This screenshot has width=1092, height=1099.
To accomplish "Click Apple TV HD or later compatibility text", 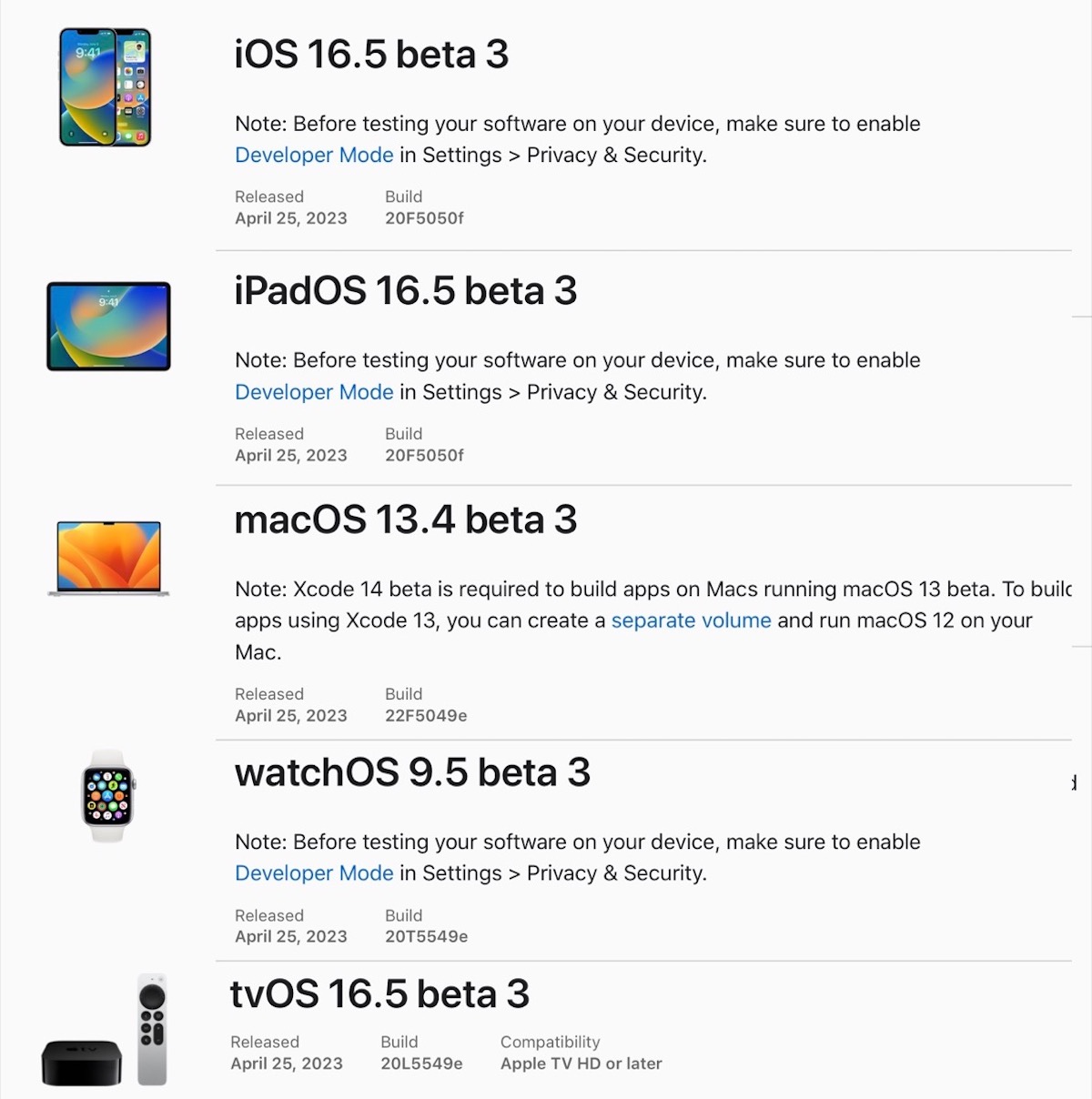I will (x=580, y=1063).
